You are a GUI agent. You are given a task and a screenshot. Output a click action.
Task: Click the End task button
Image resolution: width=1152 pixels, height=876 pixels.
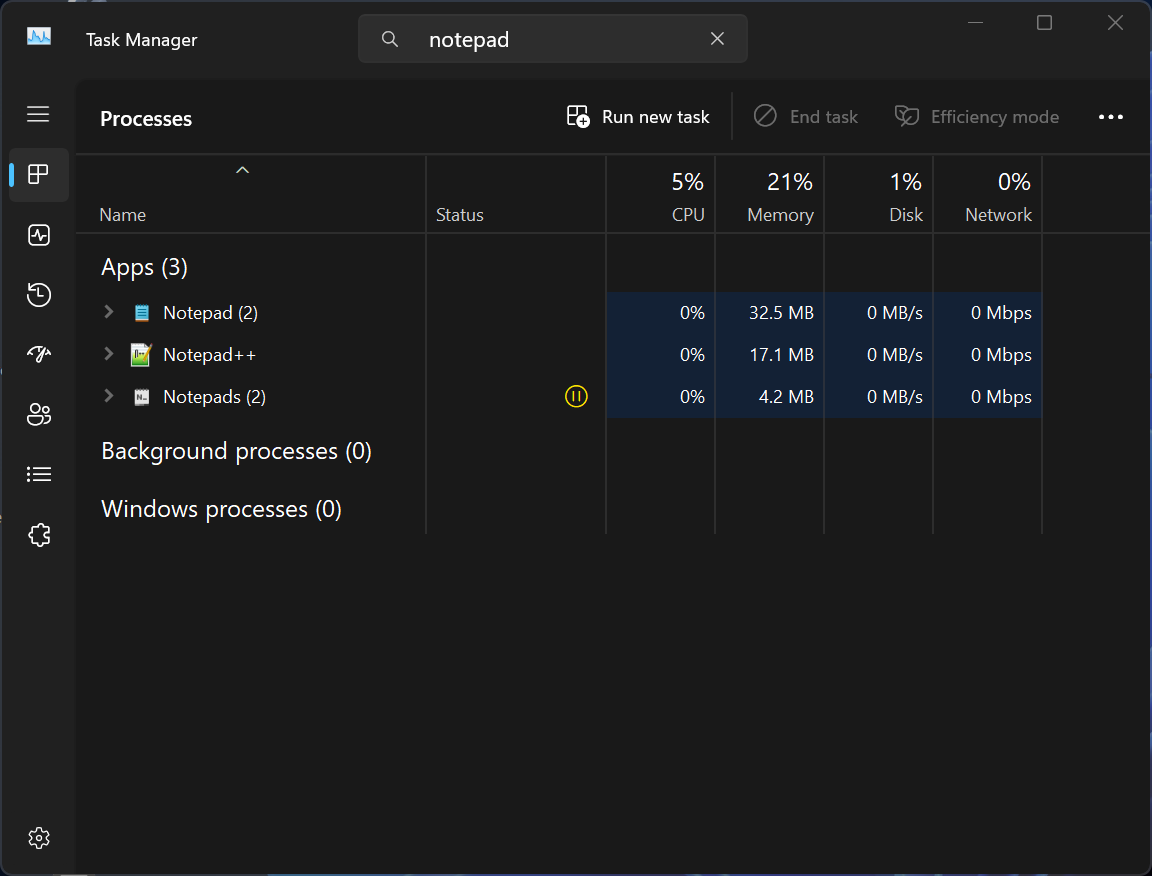click(805, 117)
